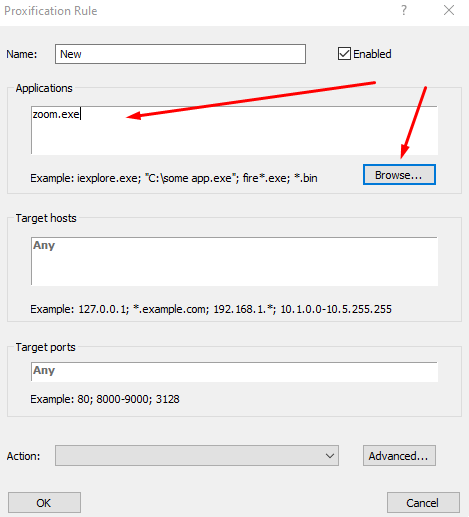Open the Action combo box

197,455
